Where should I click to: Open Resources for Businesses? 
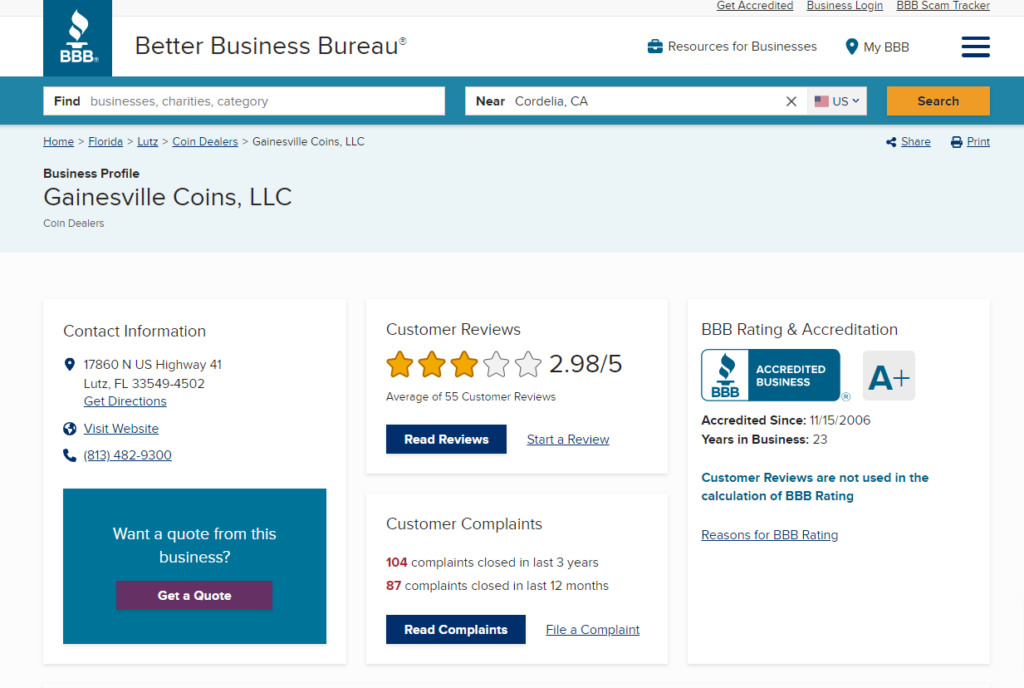(742, 46)
